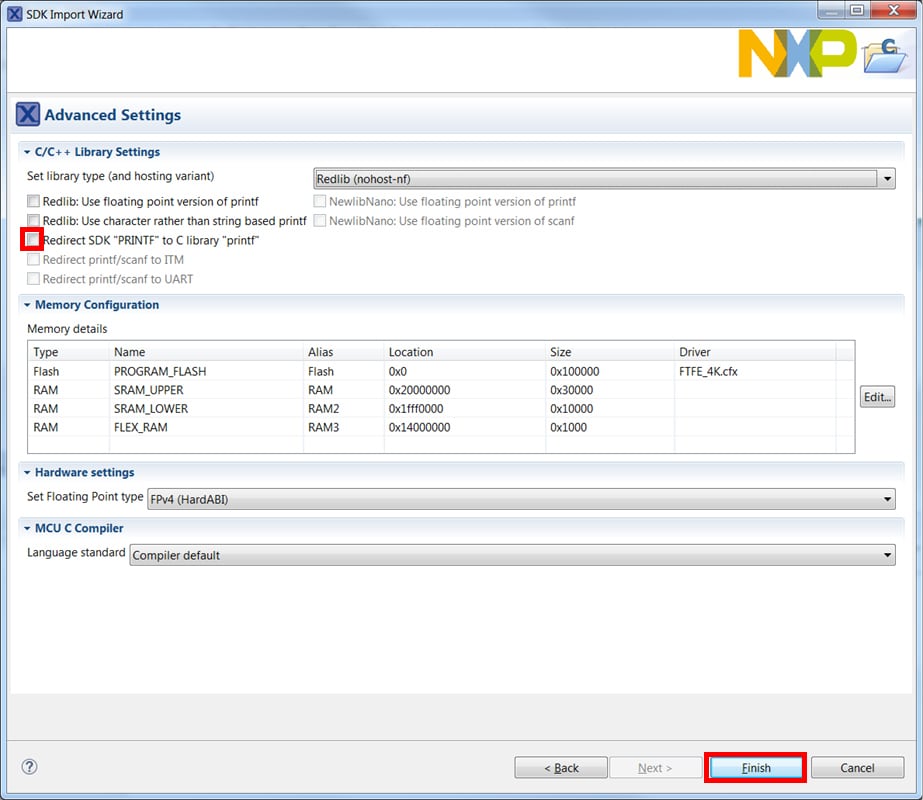Viewport: 923px width, 800px height.
Task: Collapse the Hardware settings section
Action: [27, 472]
